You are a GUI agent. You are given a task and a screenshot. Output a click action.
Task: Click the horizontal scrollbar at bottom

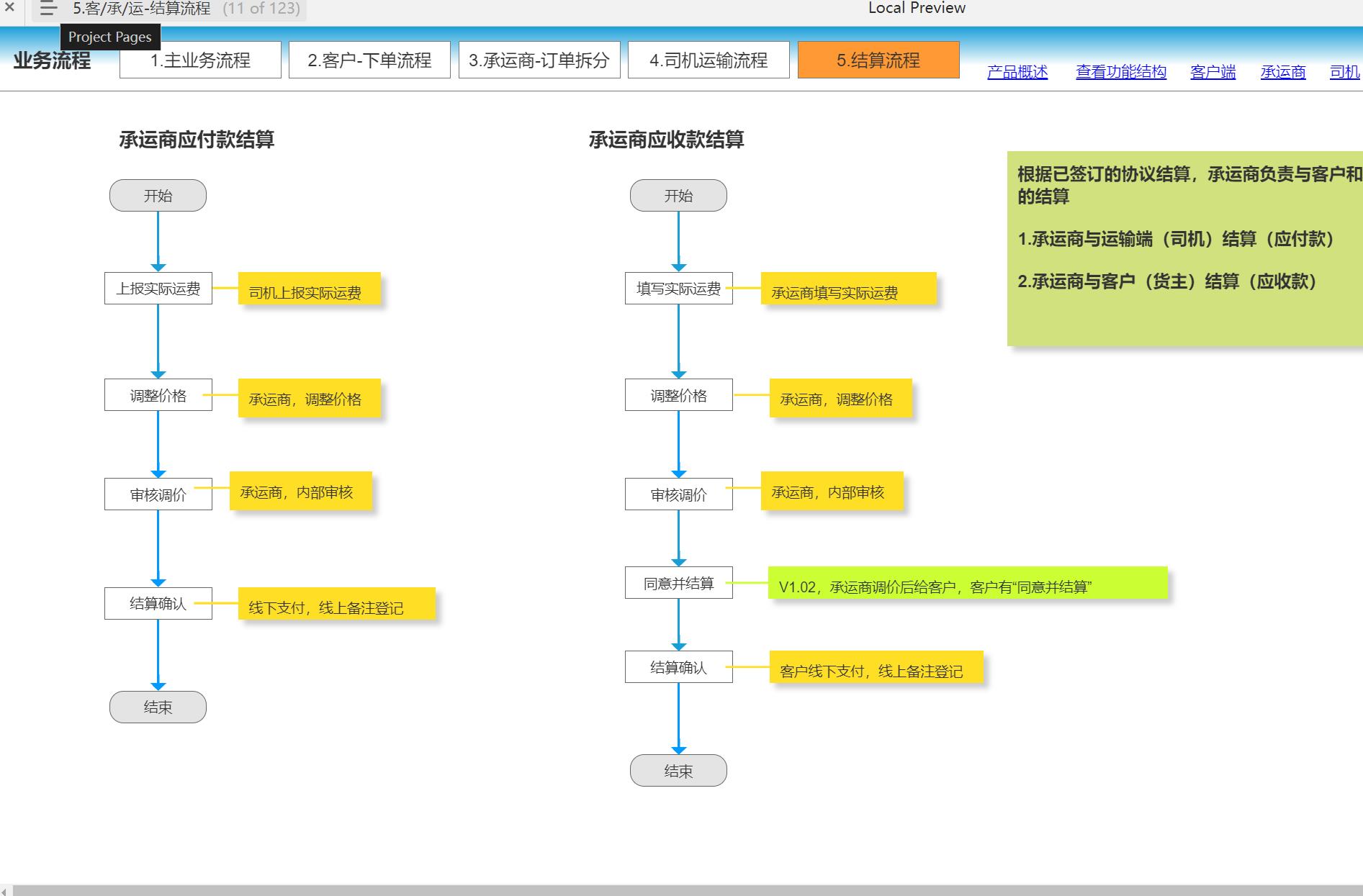[x=688, y=891]
